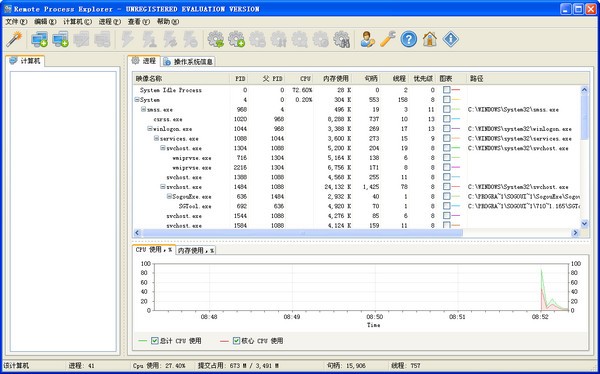Viewport: 600px width, 374px height.
Task: Click the blue question mark help icon
Action: click(x=408, y=39)
